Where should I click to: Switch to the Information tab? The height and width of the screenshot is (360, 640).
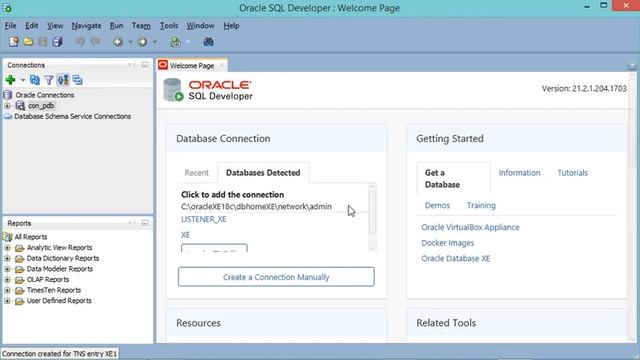click(519, 173)
